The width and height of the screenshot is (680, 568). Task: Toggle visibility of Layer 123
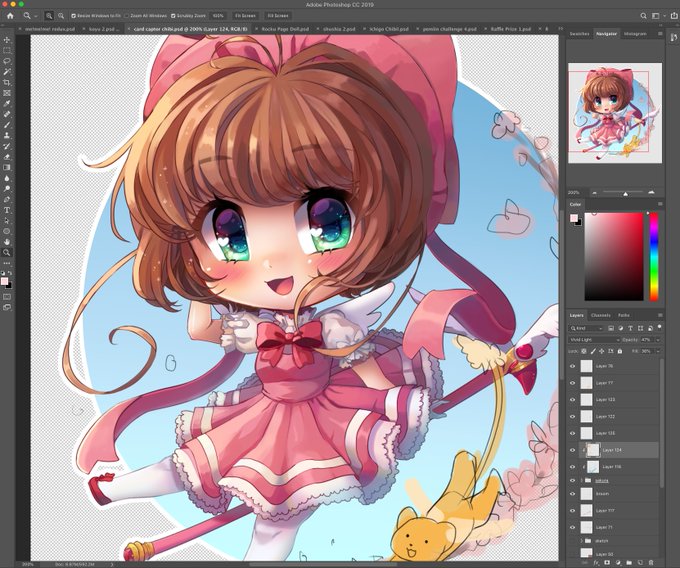coord(572,399)
